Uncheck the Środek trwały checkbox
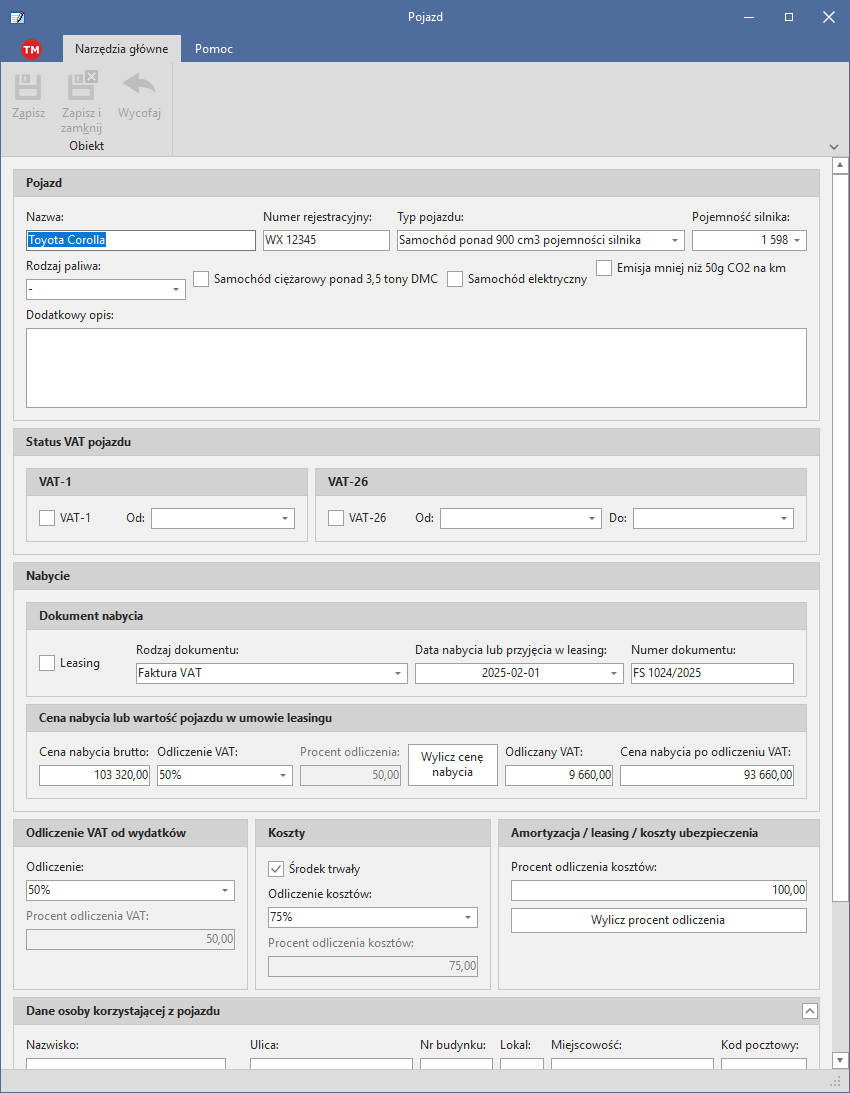 (x=275, y=869)
